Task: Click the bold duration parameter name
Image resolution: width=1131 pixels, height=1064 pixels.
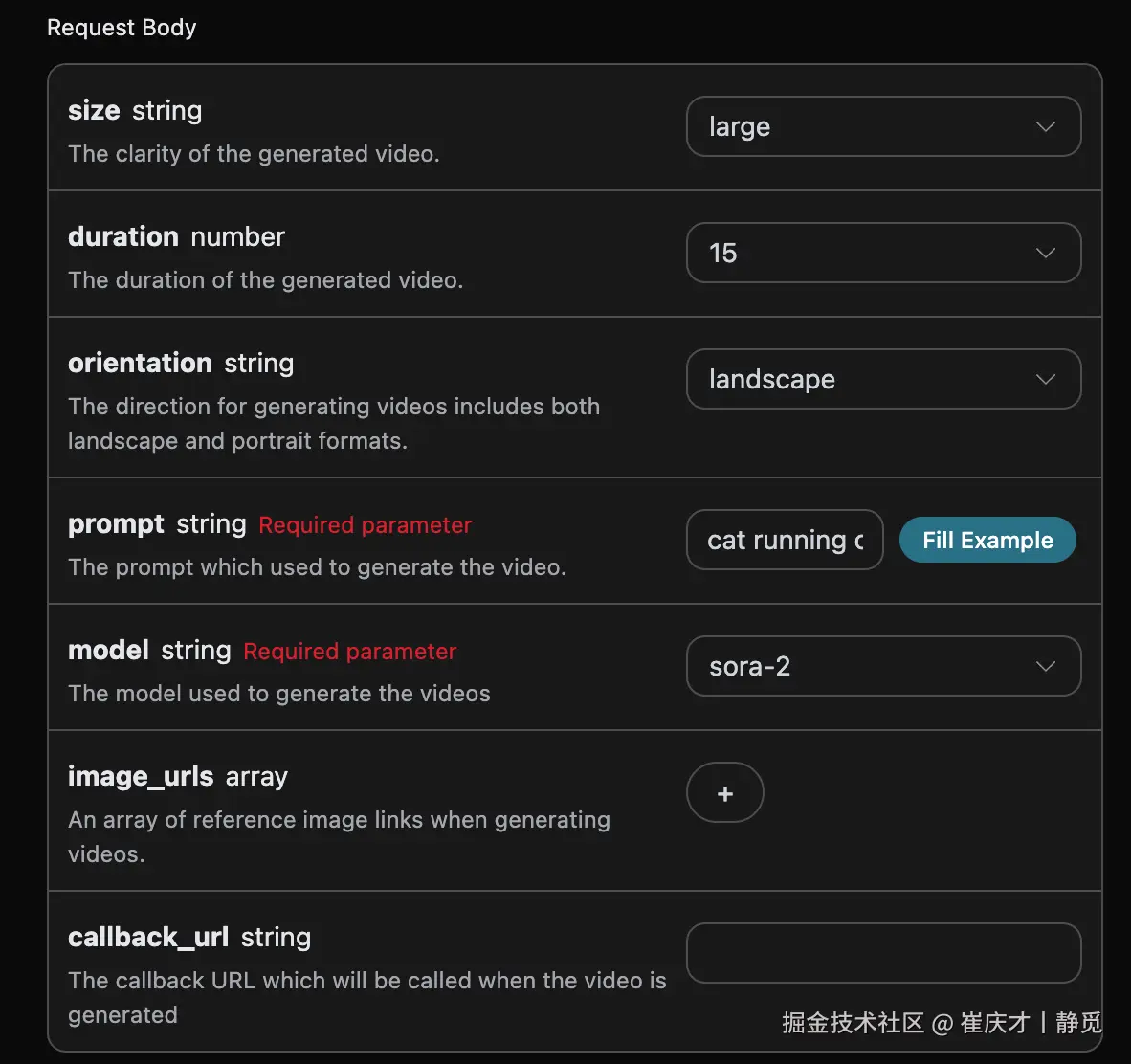Action: pyautogui.click(x=123, y=236)
